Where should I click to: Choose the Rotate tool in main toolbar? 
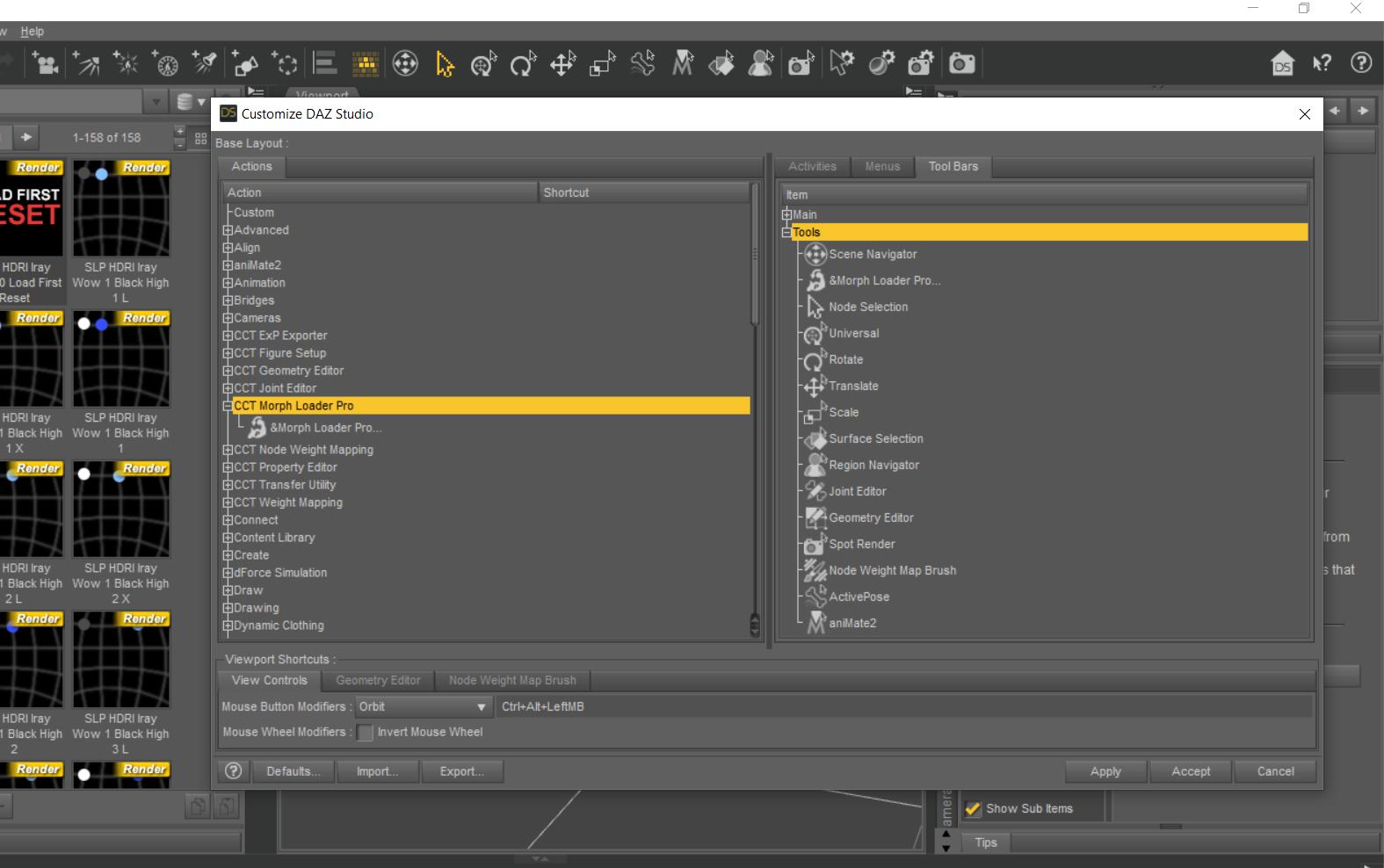coord(524,63)
